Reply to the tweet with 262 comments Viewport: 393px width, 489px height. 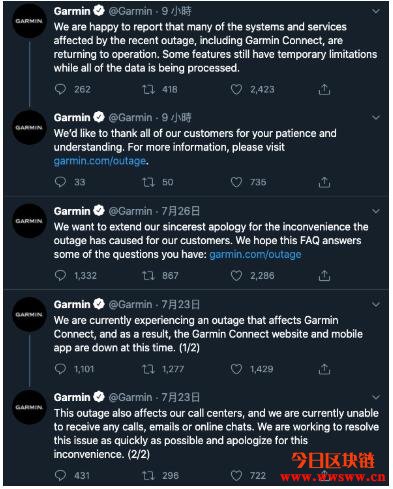[x=60, y=89]
